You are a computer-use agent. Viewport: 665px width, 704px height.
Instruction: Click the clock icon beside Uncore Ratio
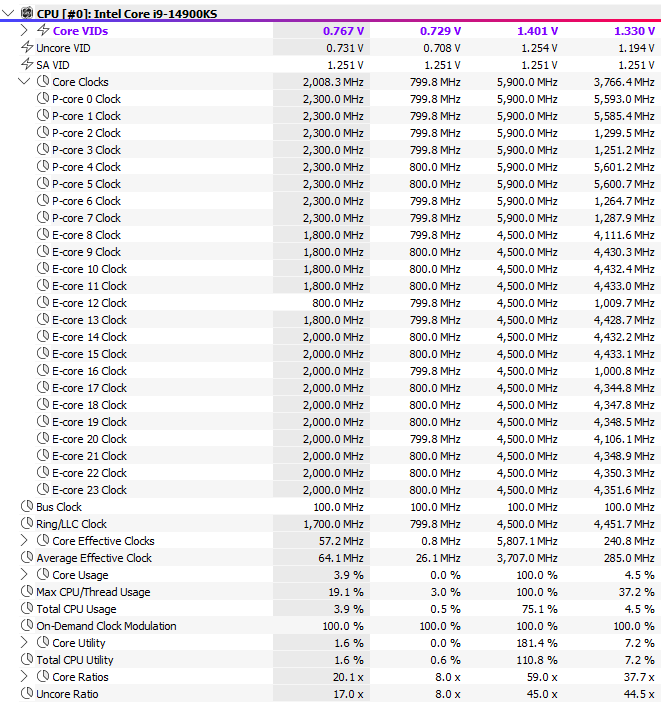click(27, 693)
